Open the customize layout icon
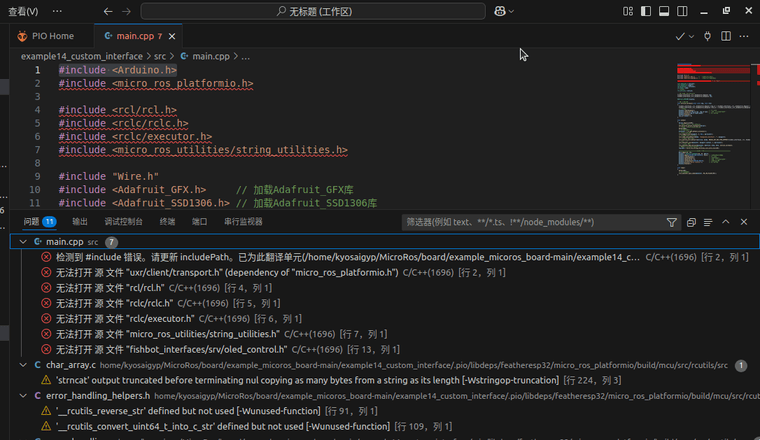The image size is (760, 440). pos(628,11)
